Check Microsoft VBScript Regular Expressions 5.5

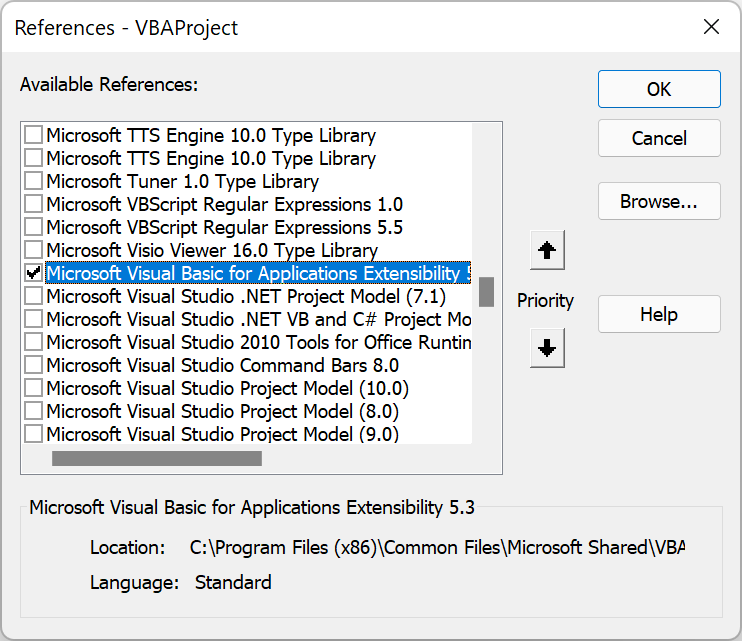click(x=34, y=227)
